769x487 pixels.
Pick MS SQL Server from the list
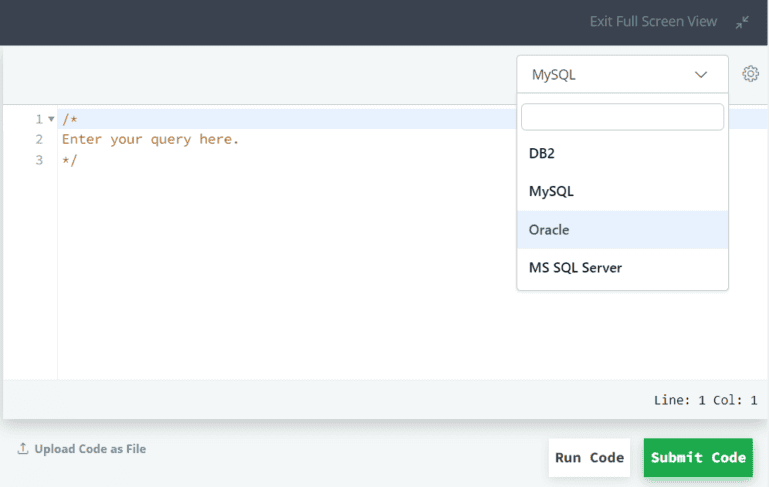click(622, 268)
